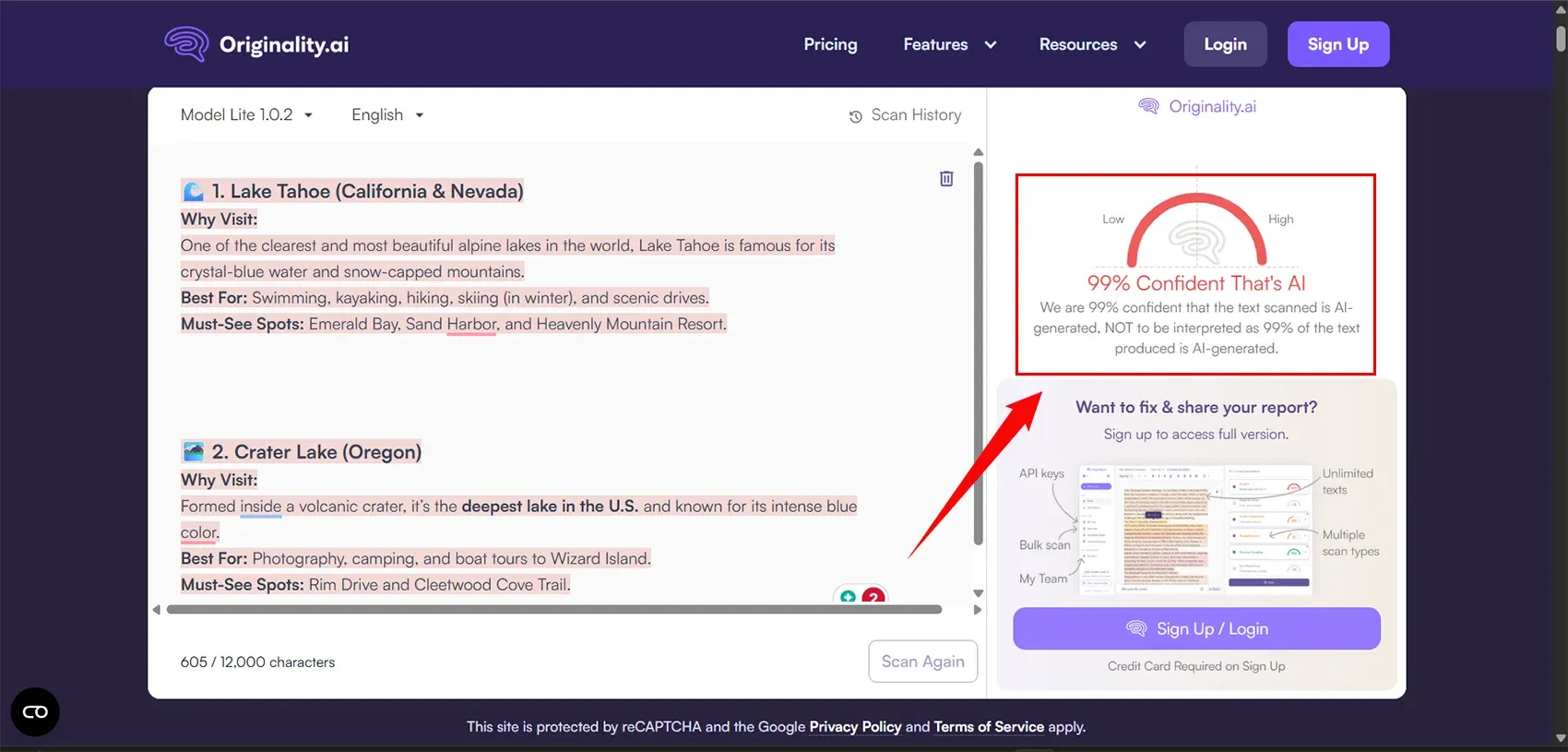
Task: Open the Privacy Policy link
Action: [855, 726]
